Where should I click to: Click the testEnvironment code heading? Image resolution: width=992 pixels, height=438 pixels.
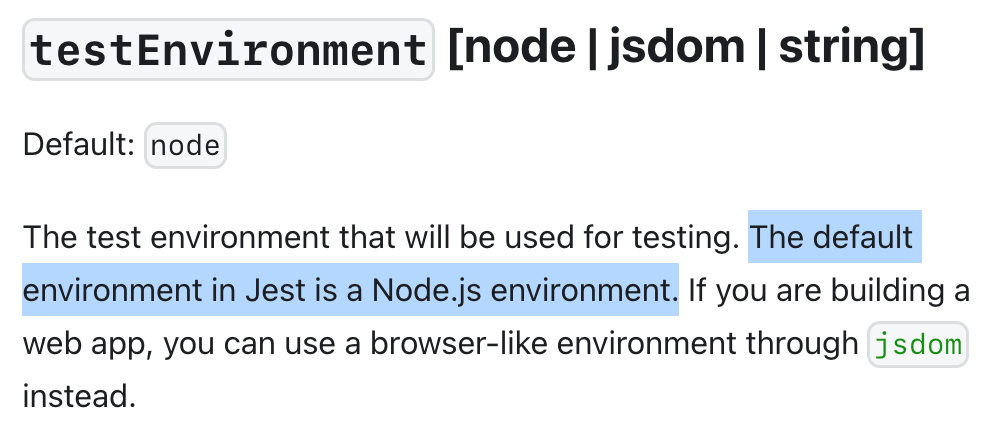228,49
